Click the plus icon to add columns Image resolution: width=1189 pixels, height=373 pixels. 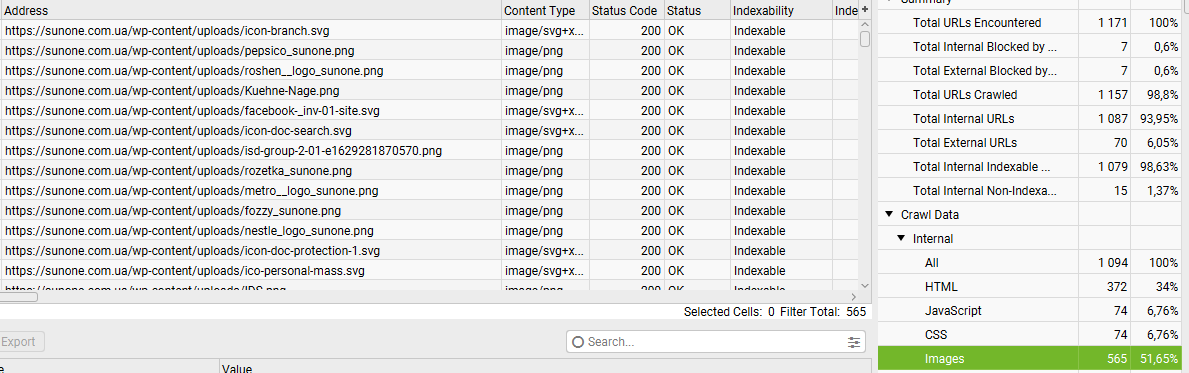(x=864, y=10)
